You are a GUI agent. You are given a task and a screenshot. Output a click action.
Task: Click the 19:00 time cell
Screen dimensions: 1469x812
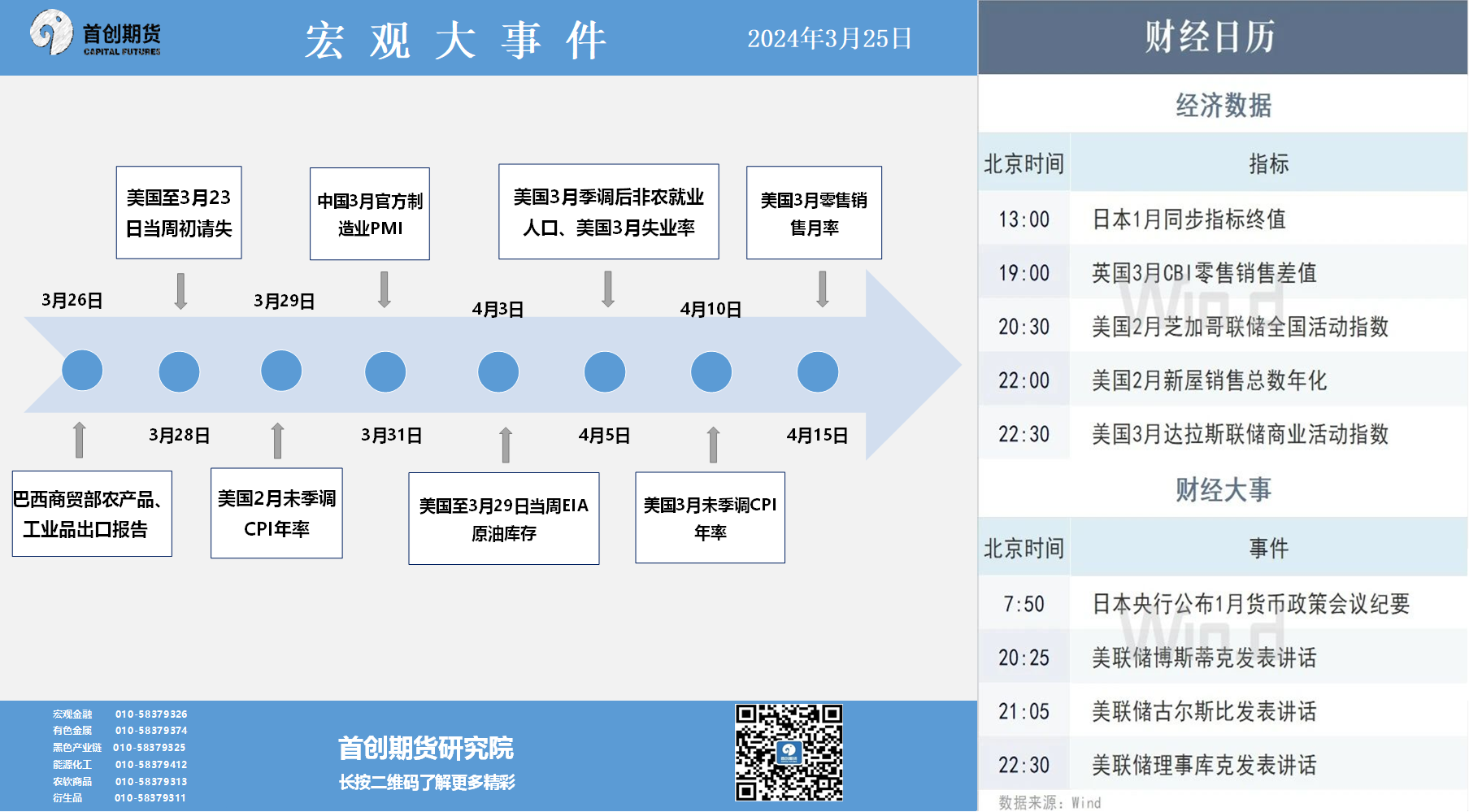1024,272
